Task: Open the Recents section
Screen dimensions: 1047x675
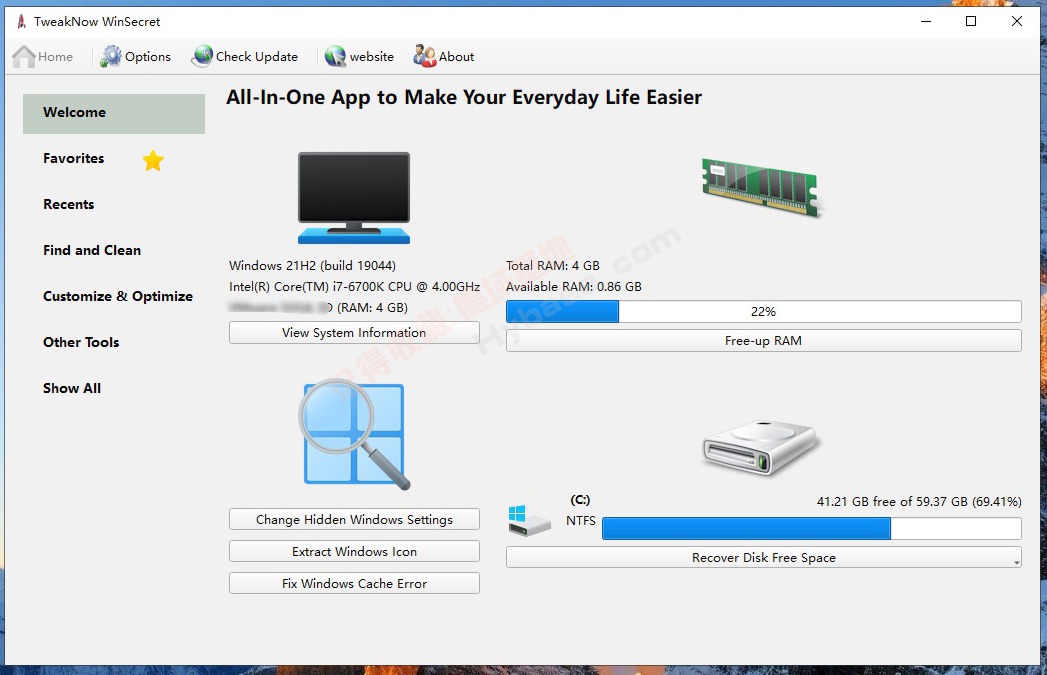Action: (69, 205)
